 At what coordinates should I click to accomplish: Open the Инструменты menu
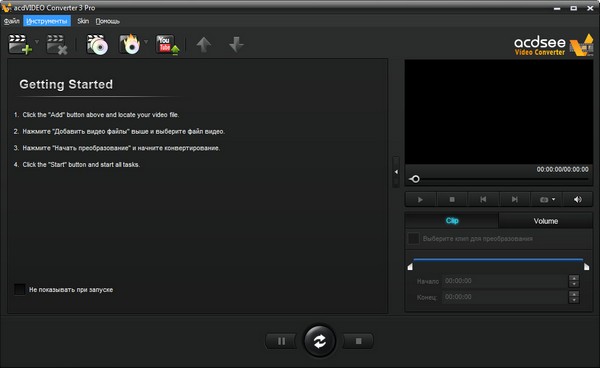[x=47, y=21]
